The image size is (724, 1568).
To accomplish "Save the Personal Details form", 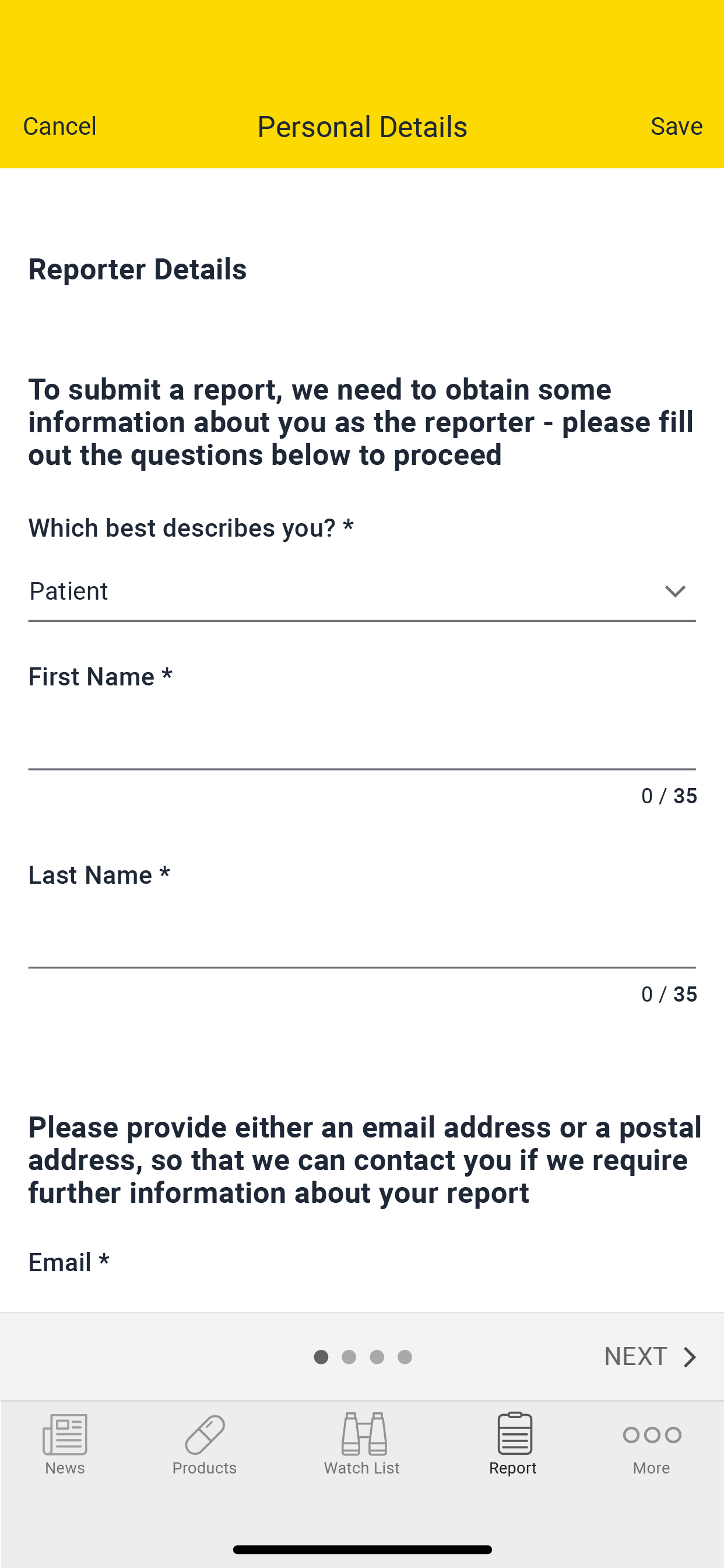I will pyautogui.click(x=676, y=126).
